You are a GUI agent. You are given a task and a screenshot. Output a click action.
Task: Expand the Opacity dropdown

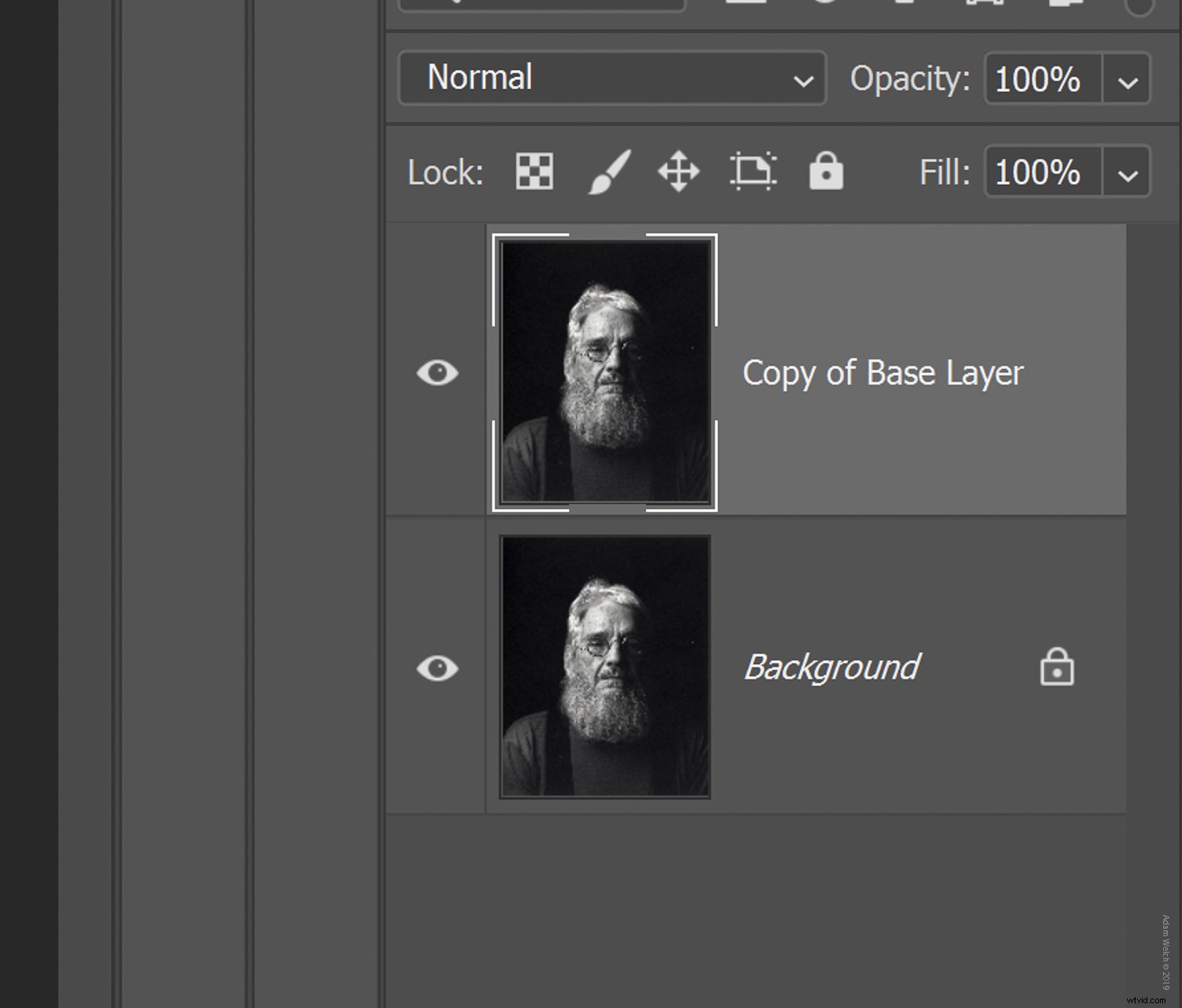pyautogui.click(x=1127, y=79)
